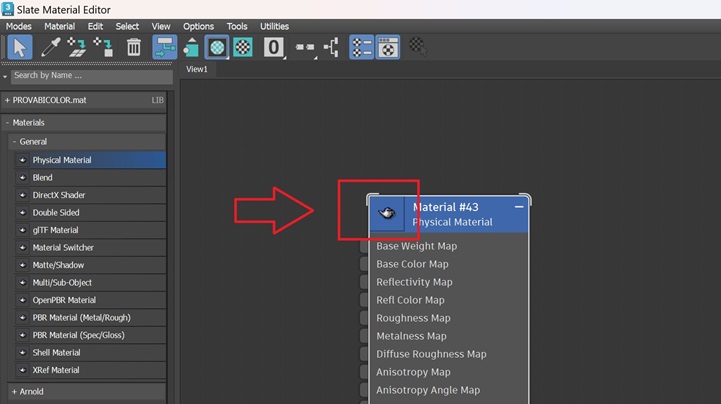Image resolution: width=721 pixels, height=404 pixels.
Task: Click Base Weight Map input socket
Action: (x=364, y=246)
